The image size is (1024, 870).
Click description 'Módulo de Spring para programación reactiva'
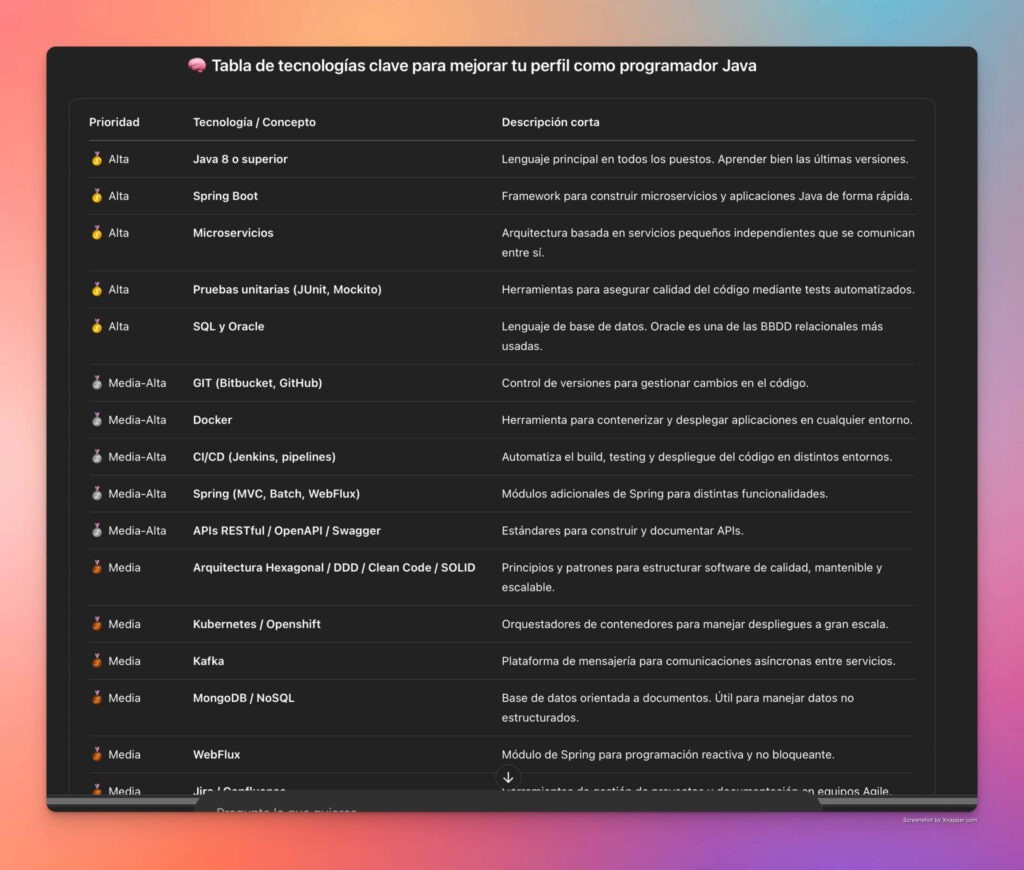tap(668, 754)
